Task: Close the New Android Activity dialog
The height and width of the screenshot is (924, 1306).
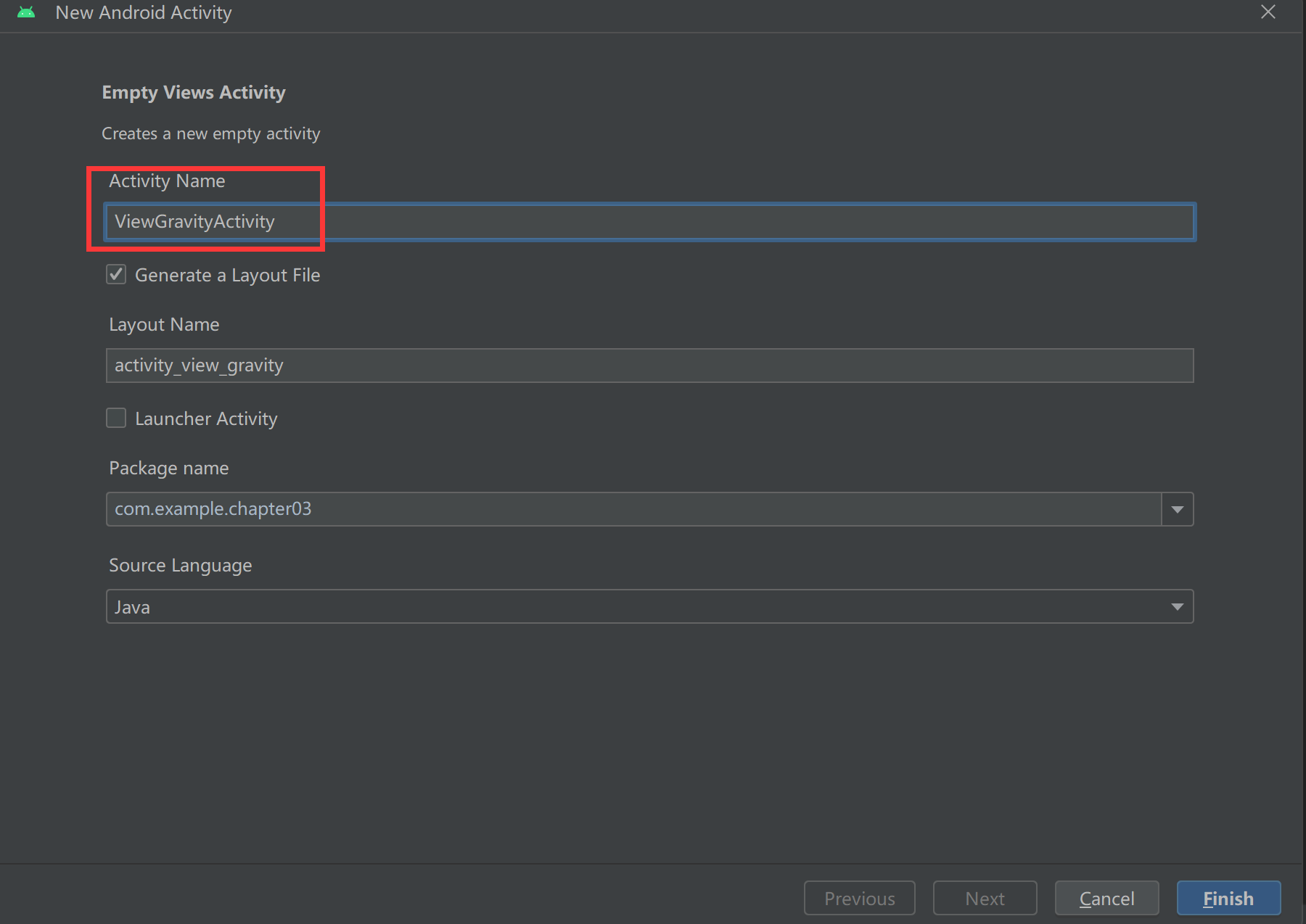Action: click(x=1268, y=12)
